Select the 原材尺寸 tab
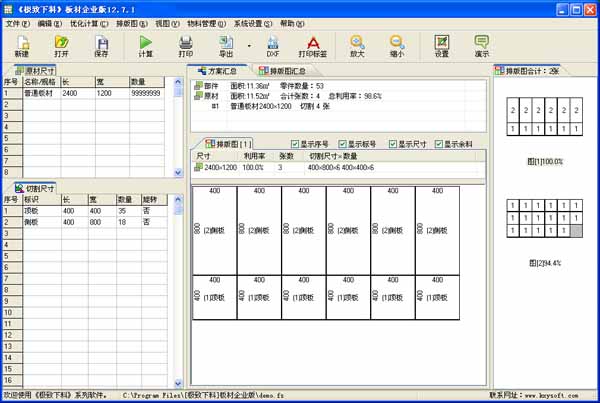 (x=36, y=71)
